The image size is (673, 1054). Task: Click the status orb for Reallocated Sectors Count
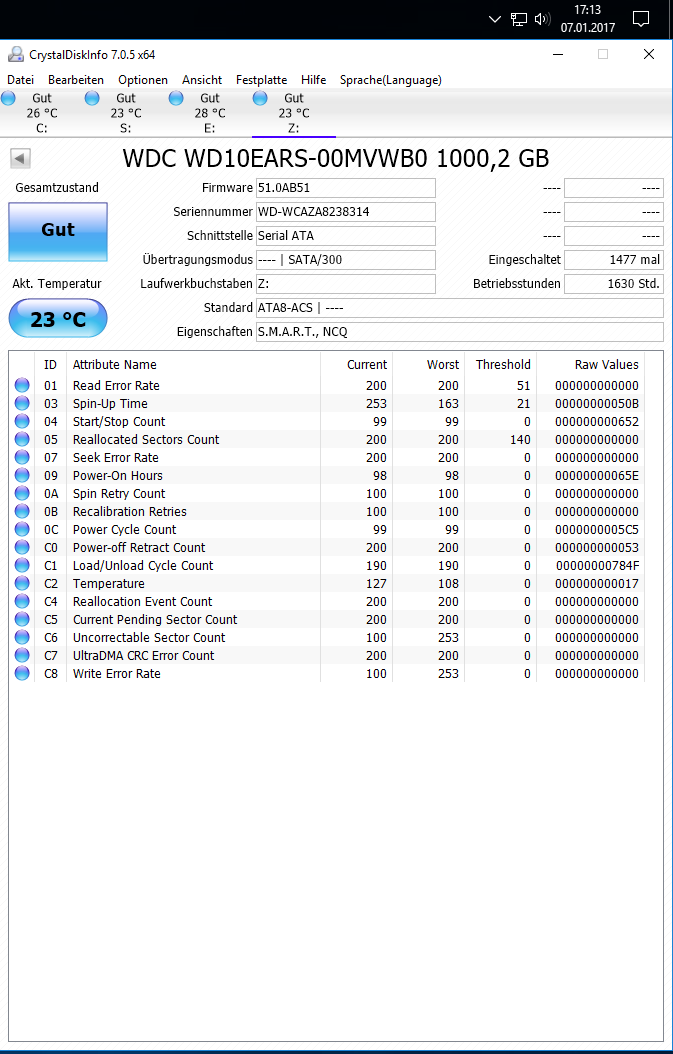point(22,440)
